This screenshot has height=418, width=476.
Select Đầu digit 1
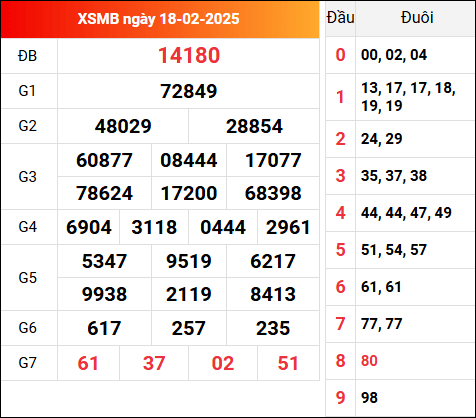pyautogui.click(x=340, y=97)
